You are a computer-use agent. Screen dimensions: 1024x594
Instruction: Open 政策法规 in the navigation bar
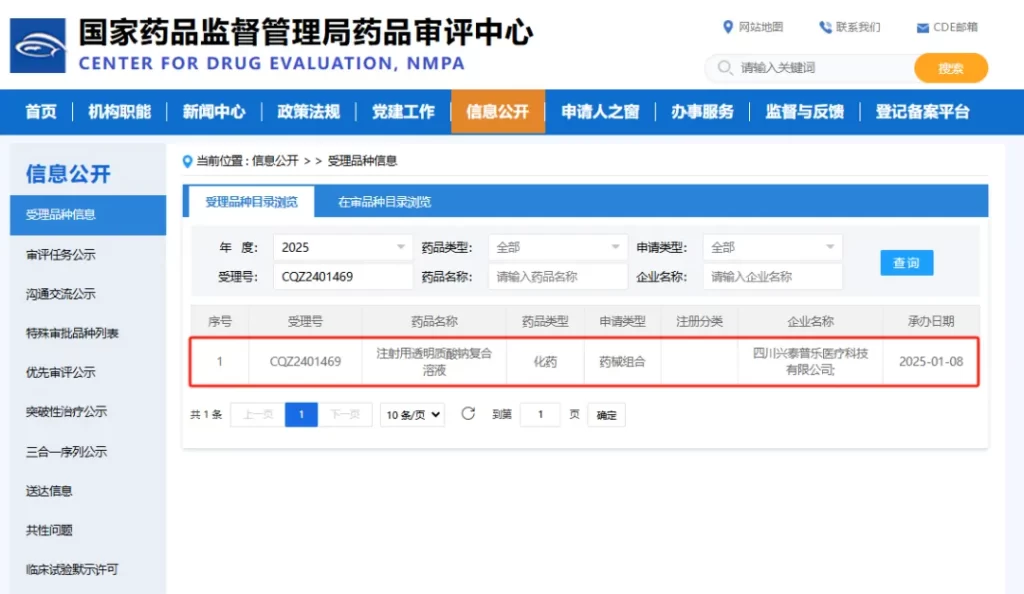point(308,112)
